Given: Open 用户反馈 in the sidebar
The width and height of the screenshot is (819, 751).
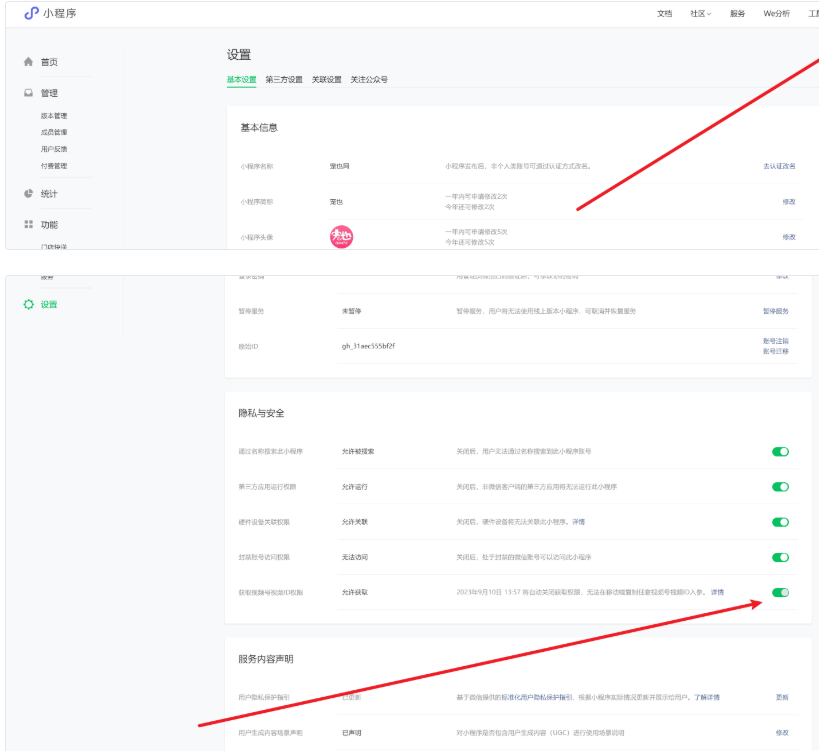Looking at the screenshot, I should [x=54, y=149].
